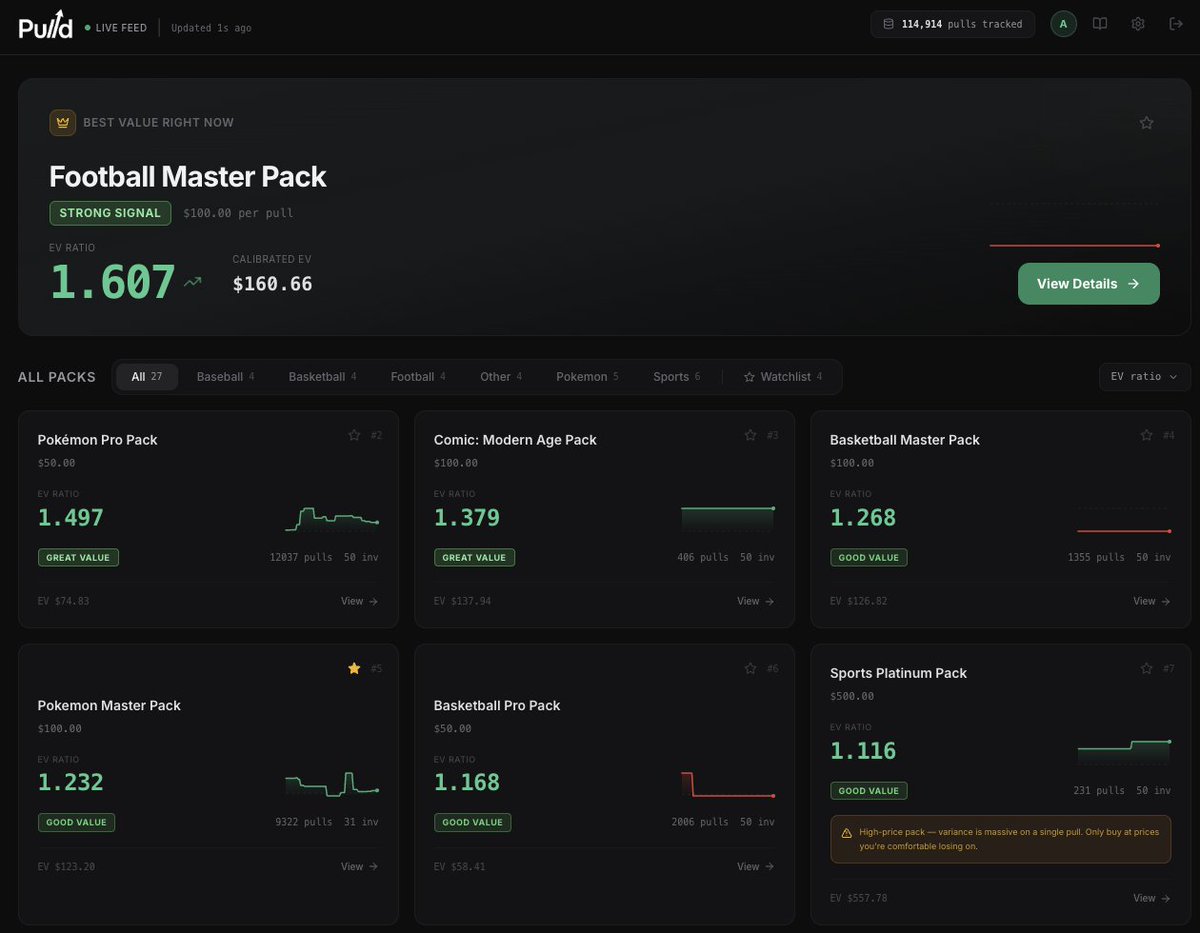Viewport: 1200px width, 933px height.
Task: Click the Basketball Pro Pack sparkline
Action: click(728, 783)
